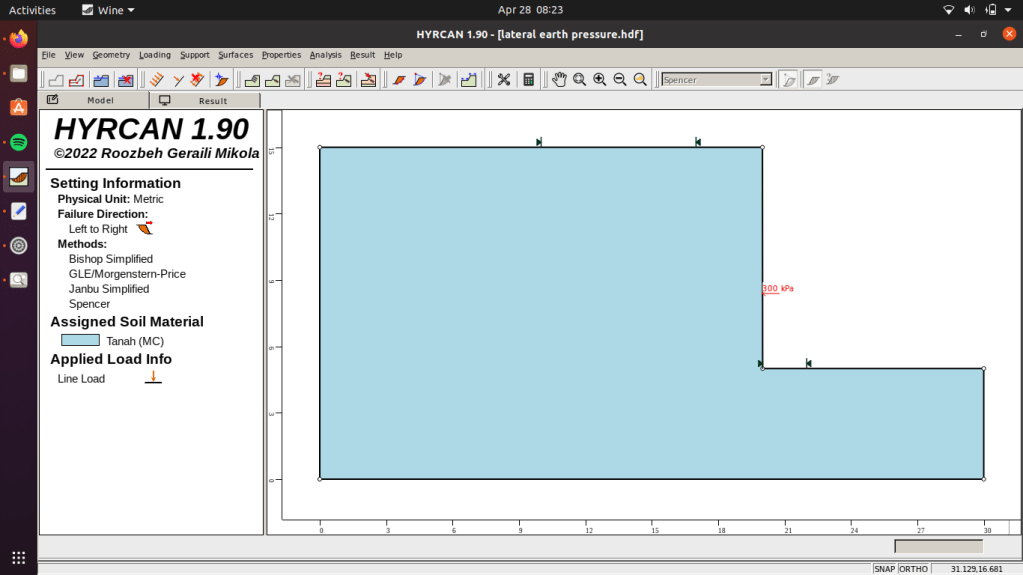Screen dimensions: 1023x575
Task: Open the system tray dropdown arrow
Action: 1006,10
